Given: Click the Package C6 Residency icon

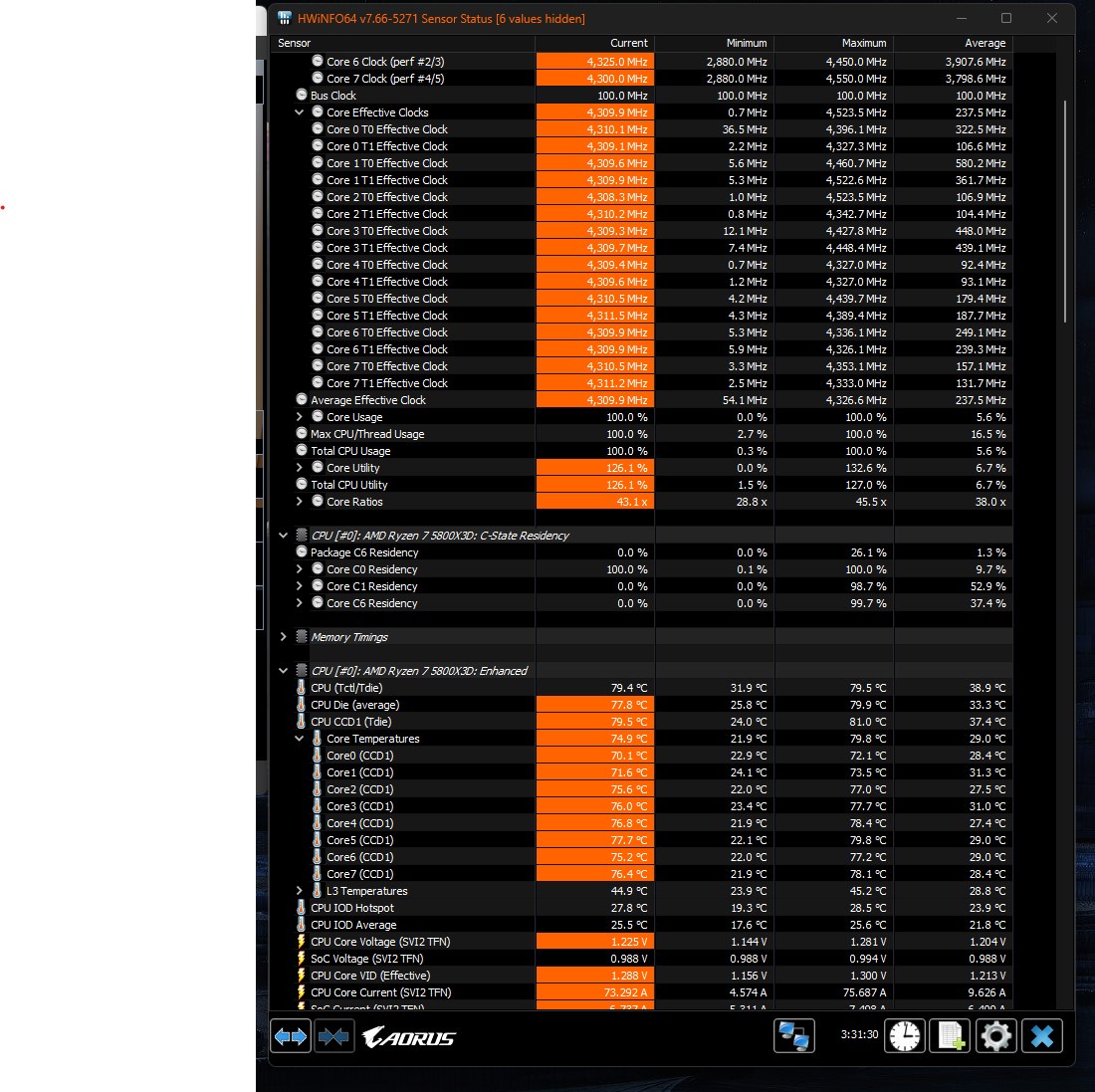Looking at the screenshot, I should click(x=302, y=551).
